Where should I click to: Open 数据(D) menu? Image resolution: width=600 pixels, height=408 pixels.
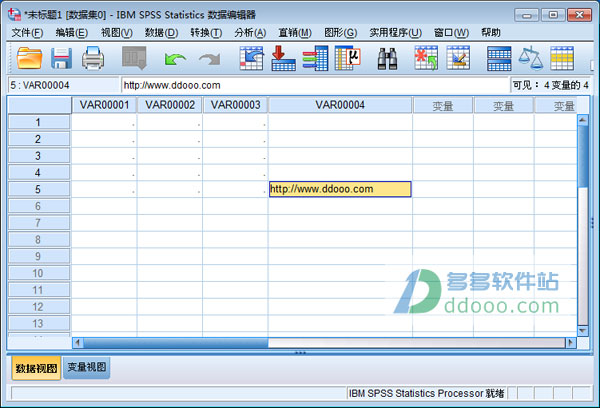click(161, 33)
